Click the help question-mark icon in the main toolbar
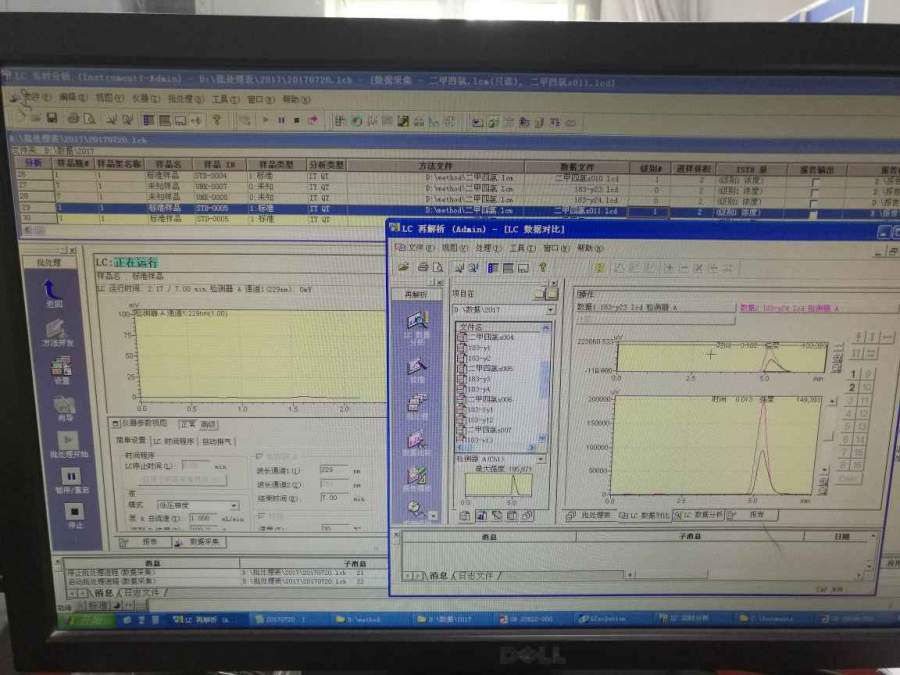Viewport: 900px width, 675px height. tap(217, 120)
